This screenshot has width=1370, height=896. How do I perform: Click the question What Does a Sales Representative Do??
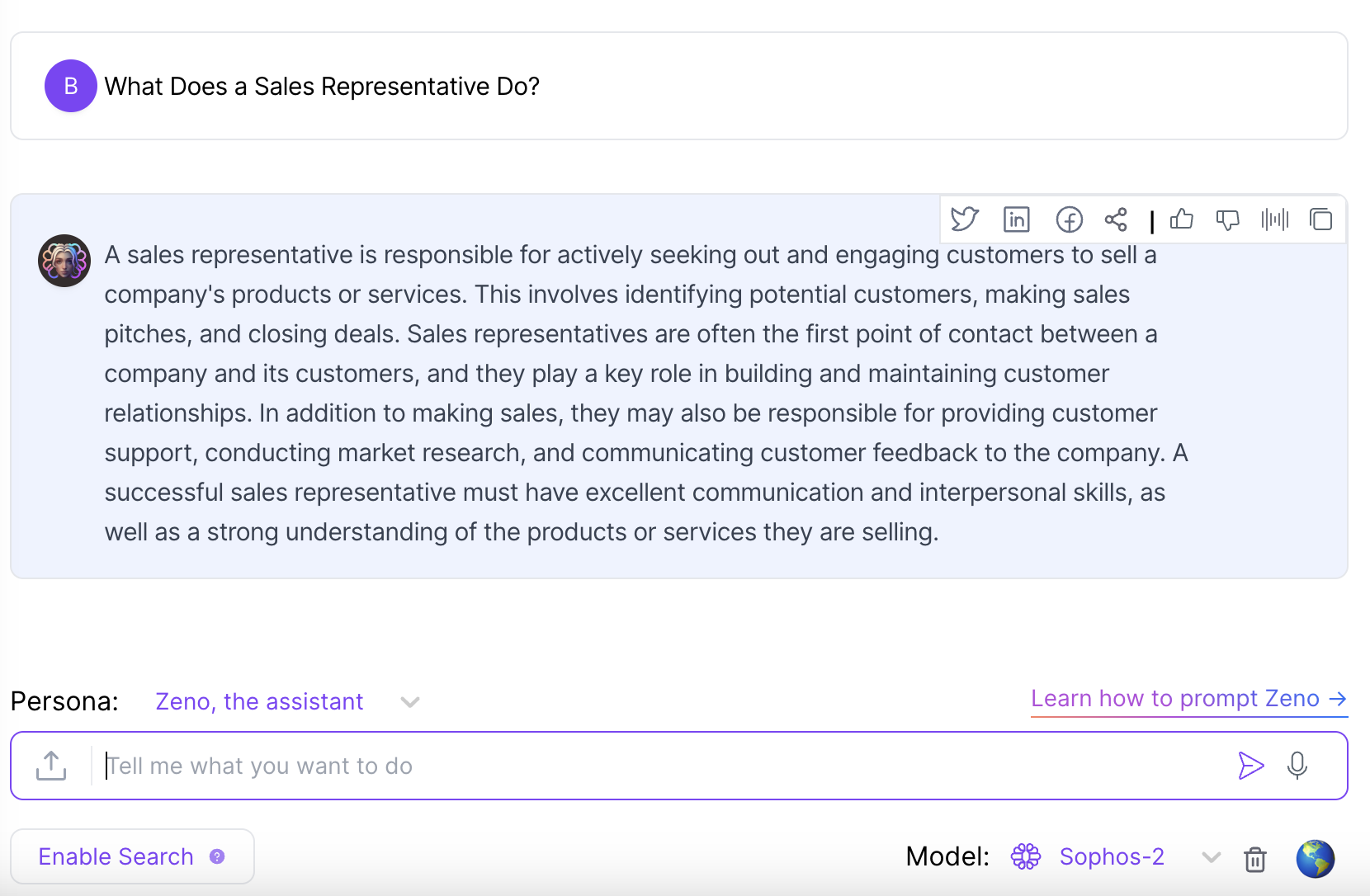[x=322, y=86]
